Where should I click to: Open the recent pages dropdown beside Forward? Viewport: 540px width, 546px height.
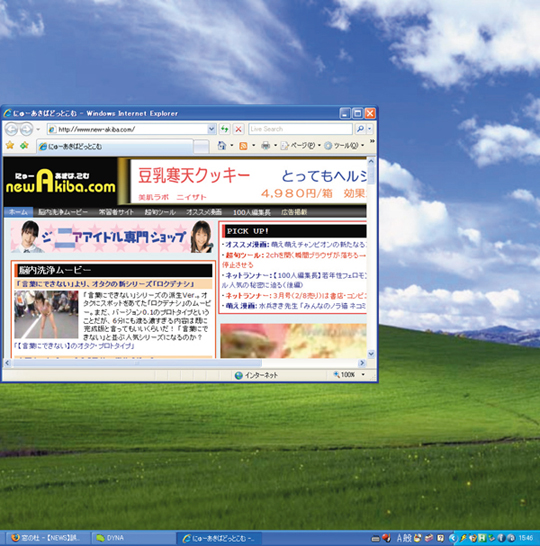pos(38,130)
